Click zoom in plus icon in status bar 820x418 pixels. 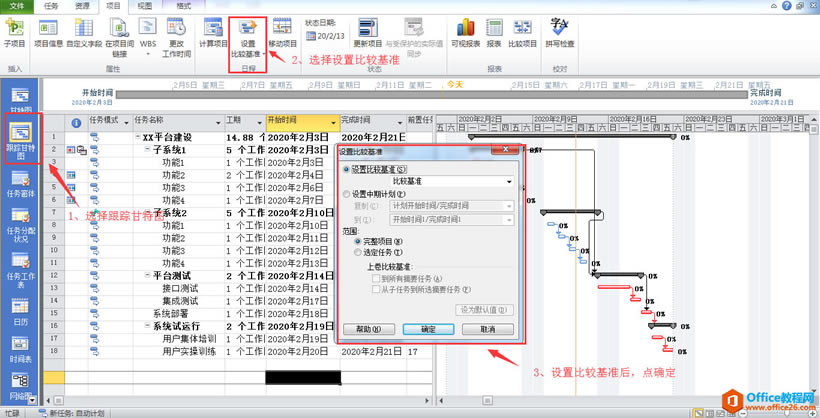click(x=812, y=413)
